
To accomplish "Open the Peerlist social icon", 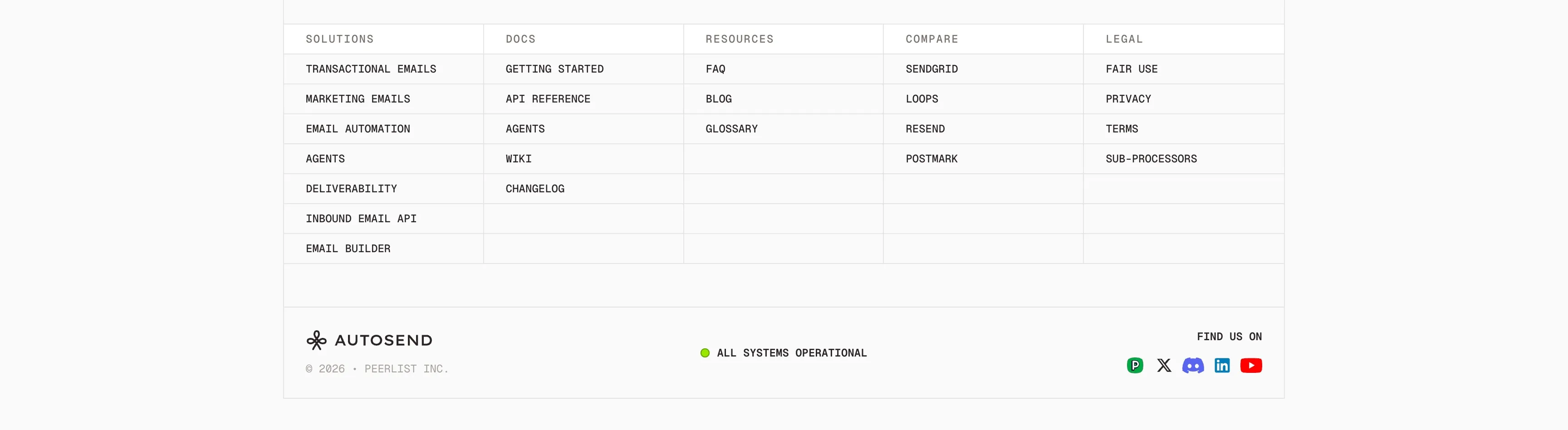I will [1135, 366].
